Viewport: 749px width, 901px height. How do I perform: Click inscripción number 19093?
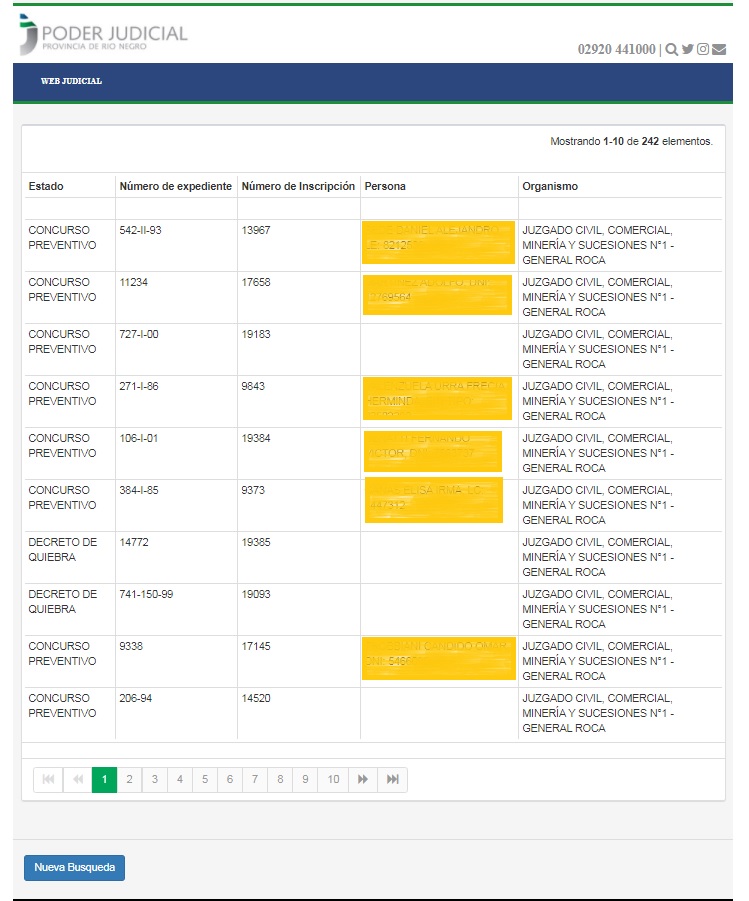pos(256,594)
